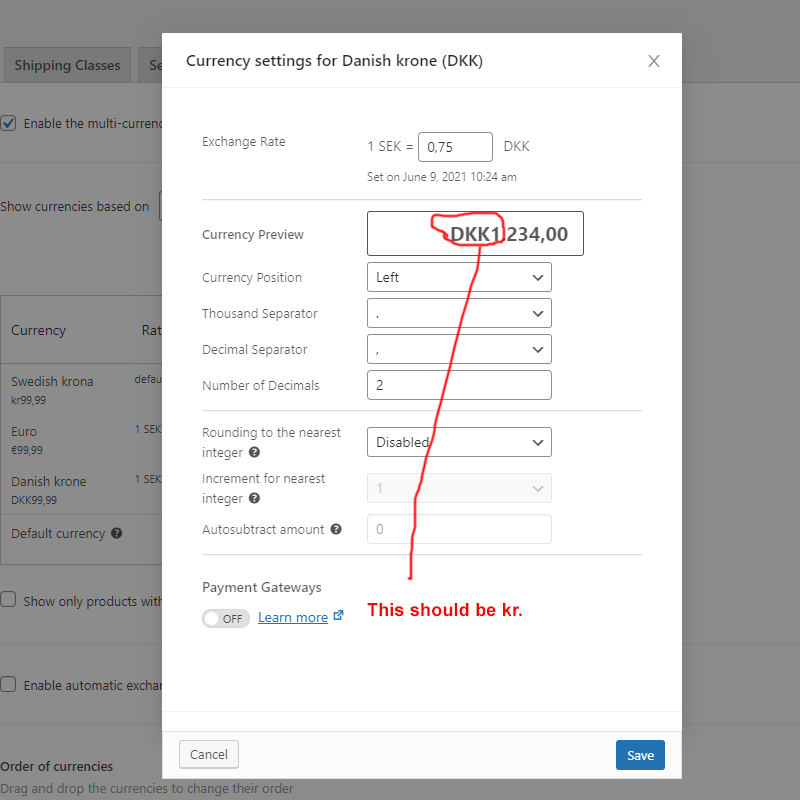Click help icon next to Autosubtract amount
The image size is (800, 800).
(336, 529)
